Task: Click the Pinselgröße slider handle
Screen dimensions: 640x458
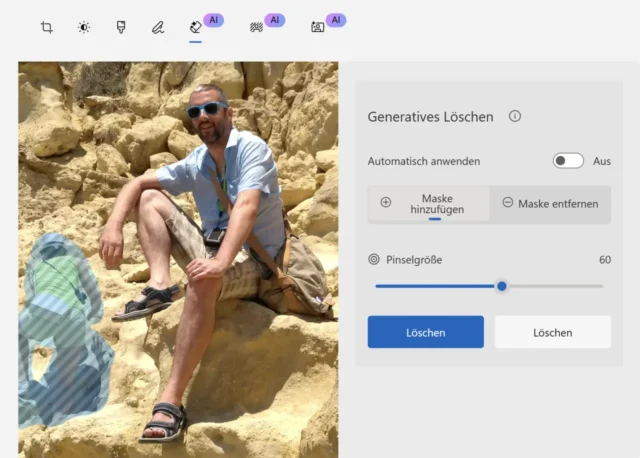Action: coord(502,286)
